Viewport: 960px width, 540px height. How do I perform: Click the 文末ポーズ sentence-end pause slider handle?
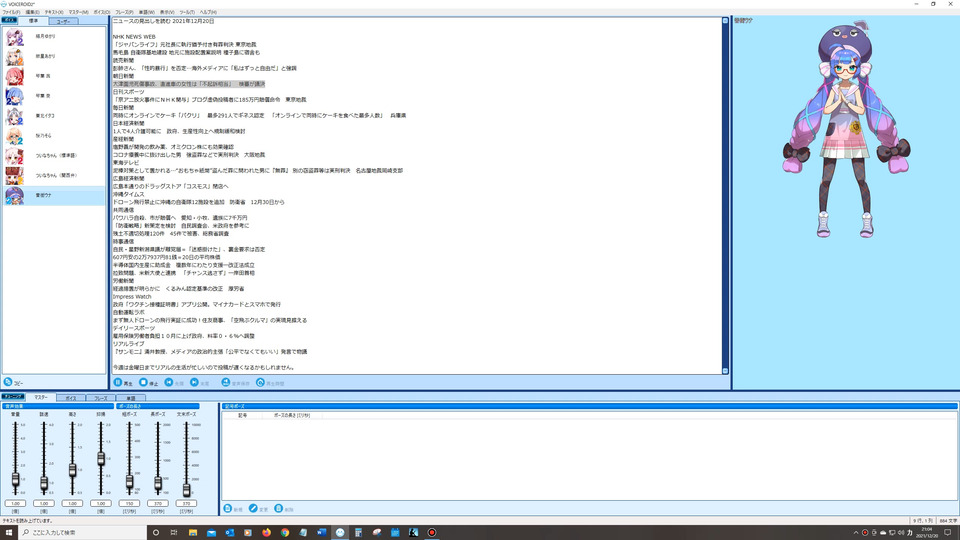[x=186, y=489]
